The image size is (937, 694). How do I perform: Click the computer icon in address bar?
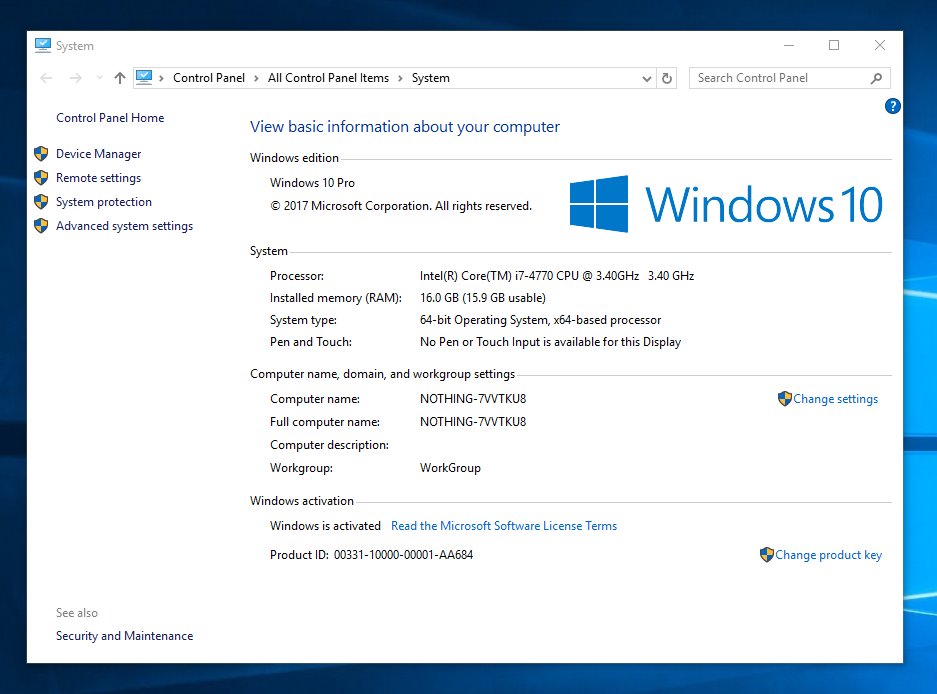pos(144,78)
